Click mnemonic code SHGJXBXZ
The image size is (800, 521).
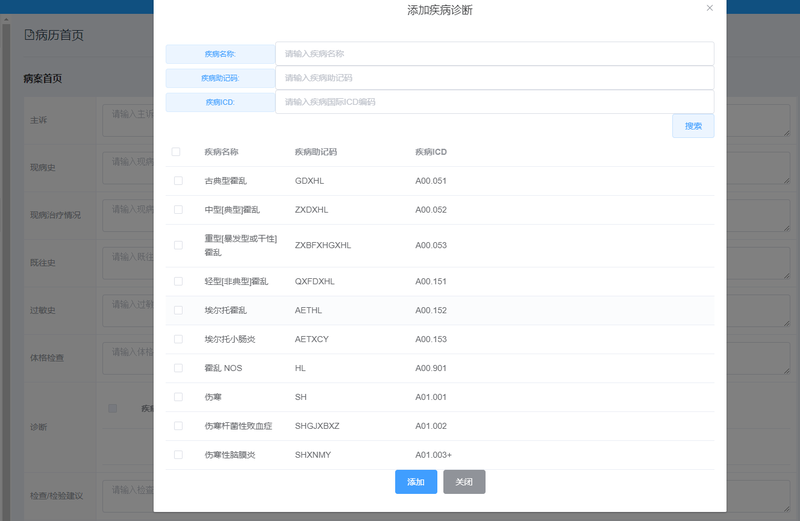coord(317,426)
